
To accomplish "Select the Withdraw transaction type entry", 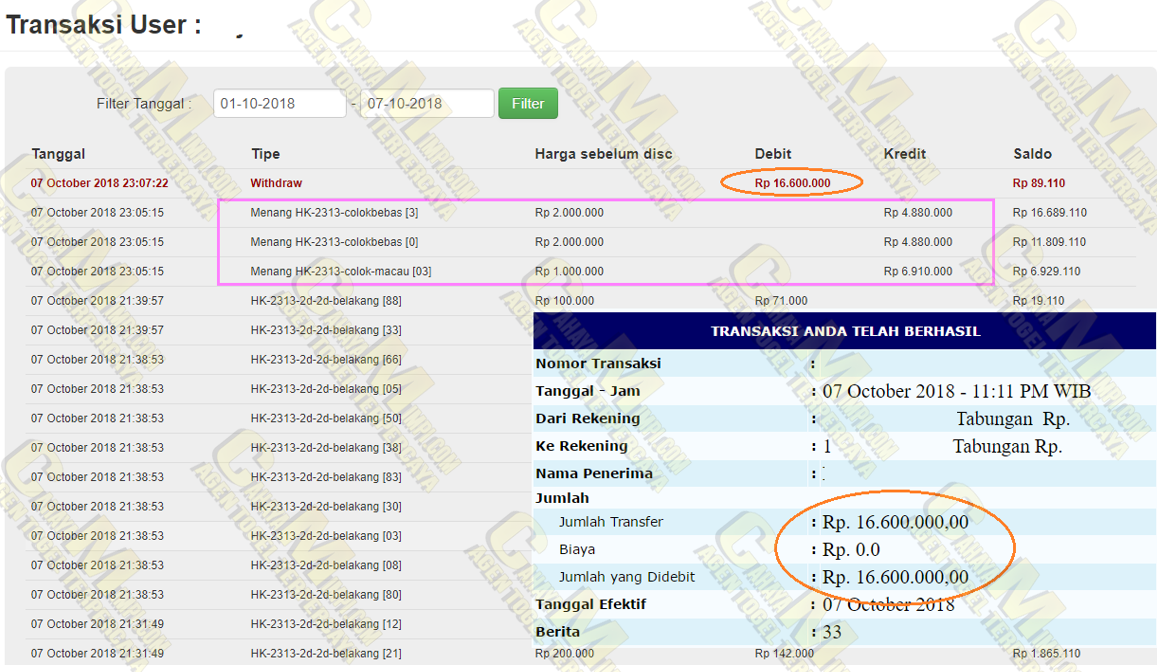I will pyautogui.click(x=276, y=183).
